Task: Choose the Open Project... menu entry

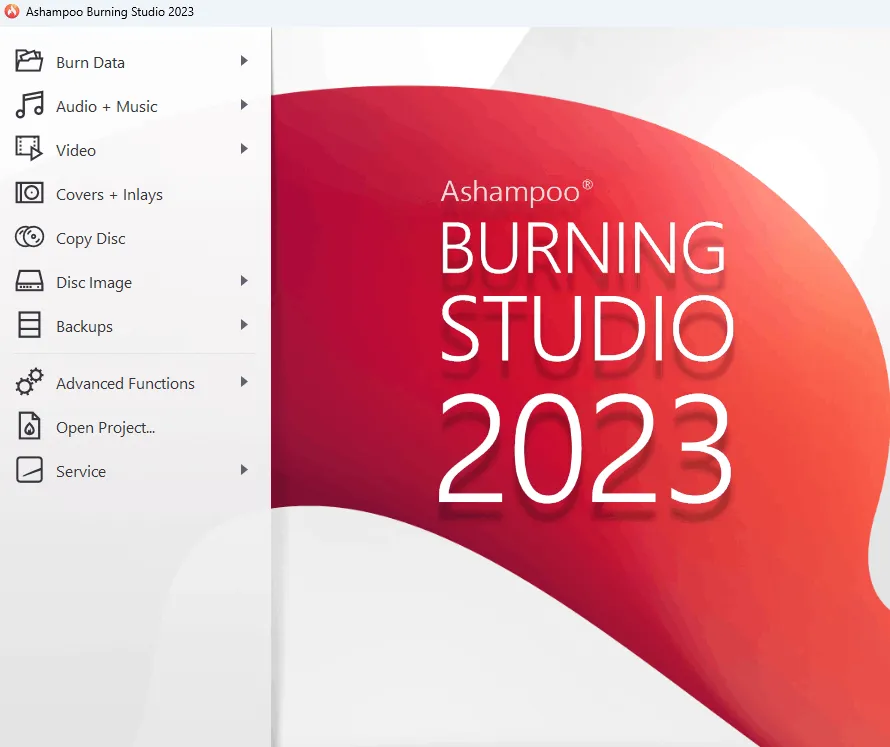Action: pyautogui.click(x=105, y=428)
